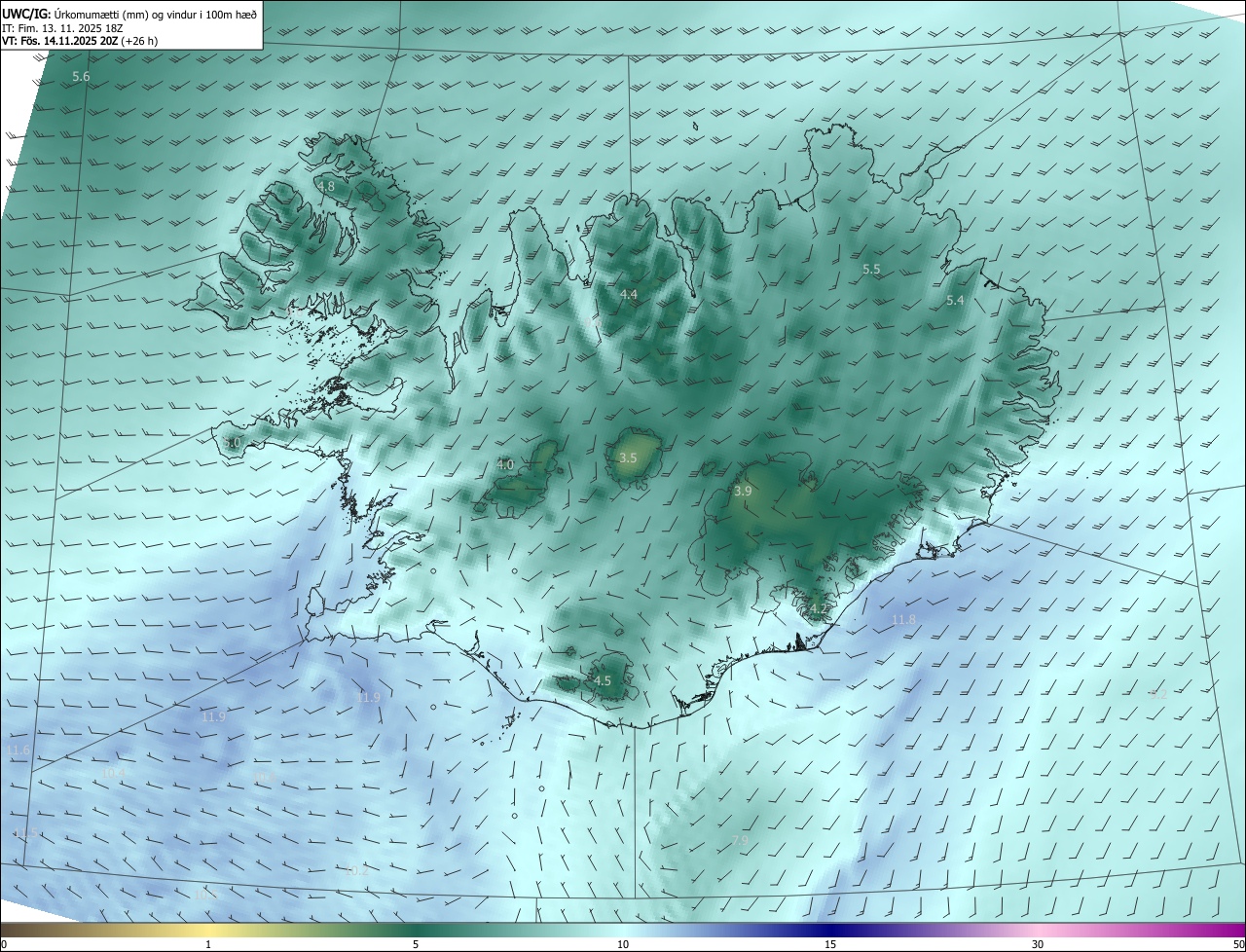
Task: Click the 0 tick on the color scale
Action: tap(4, 944)
